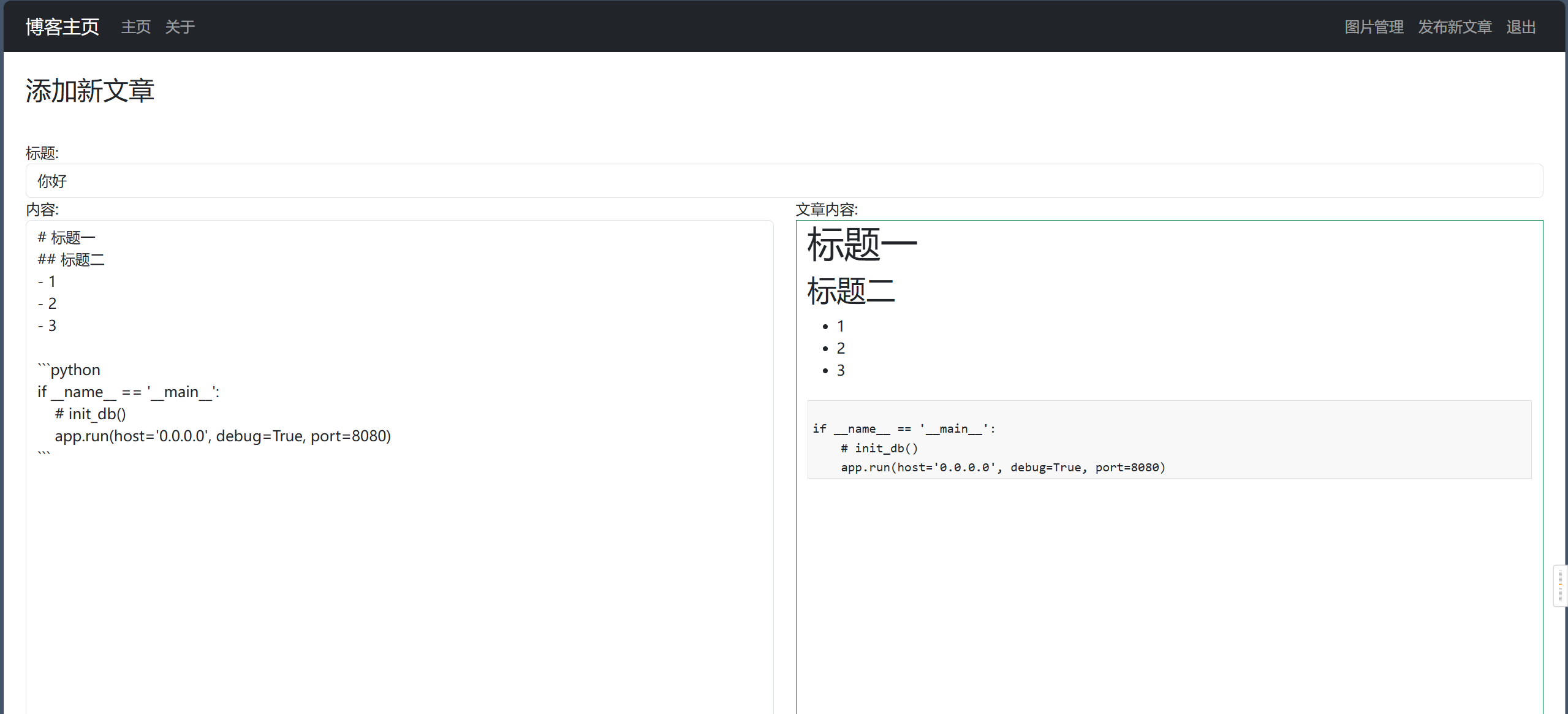
Task: Focus the 标题 input containing 你好
Action: (784, 181)
